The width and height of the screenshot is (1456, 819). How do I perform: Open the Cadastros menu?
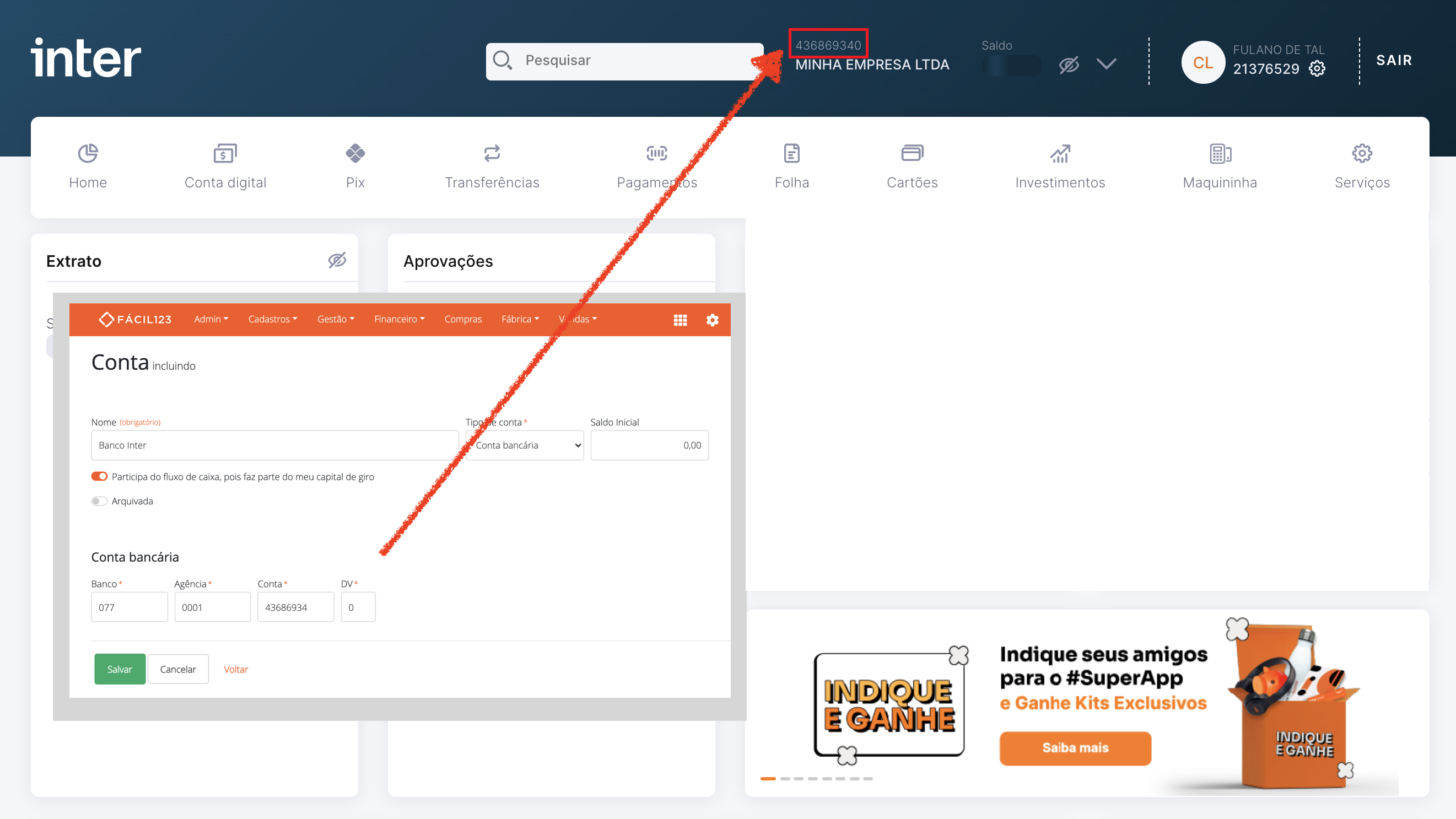[x=272, y=319]
